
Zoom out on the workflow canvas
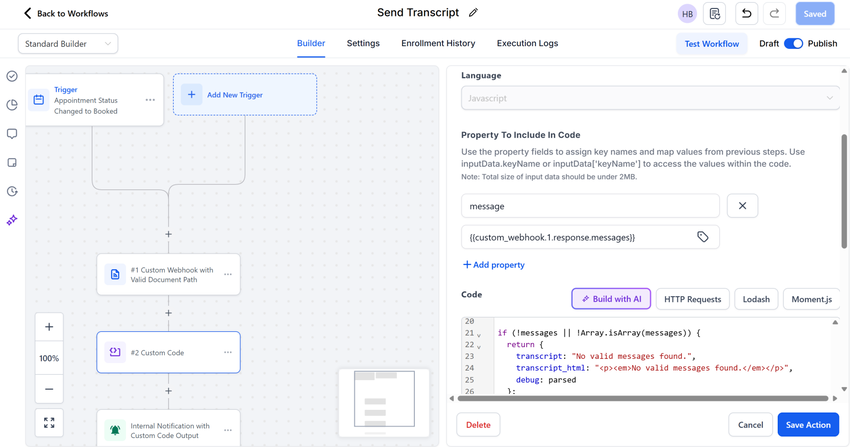pos(49,388)
